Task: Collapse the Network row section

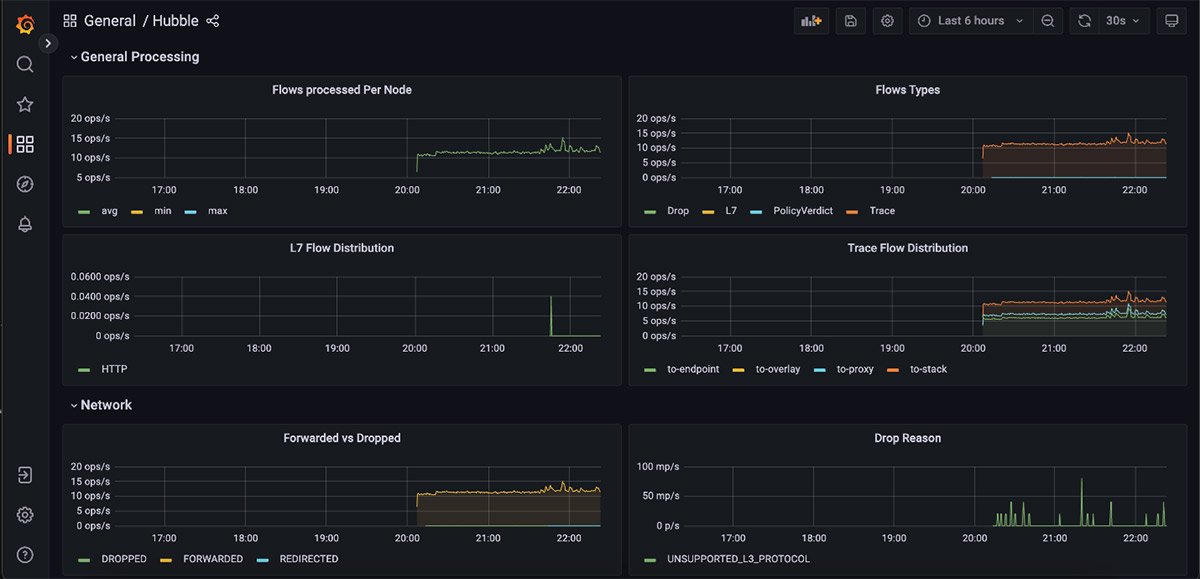Action: point(106,405)
